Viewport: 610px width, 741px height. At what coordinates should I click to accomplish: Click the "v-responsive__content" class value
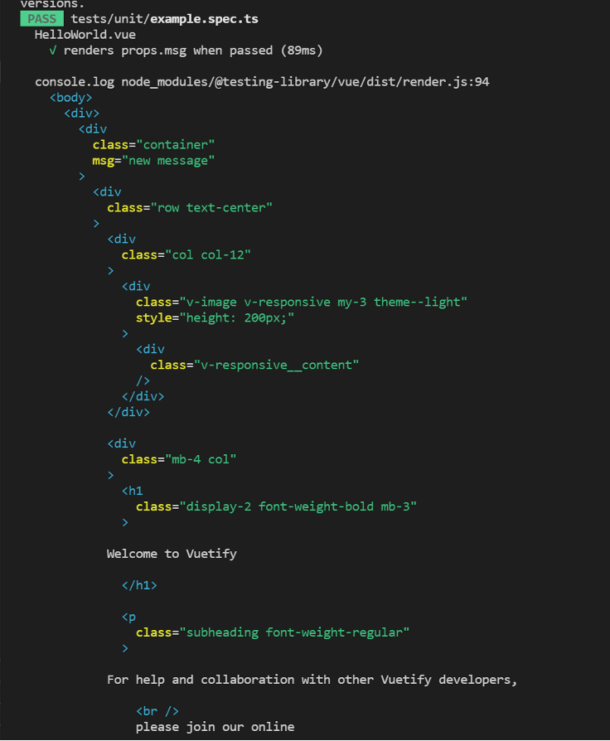point(276,365)
